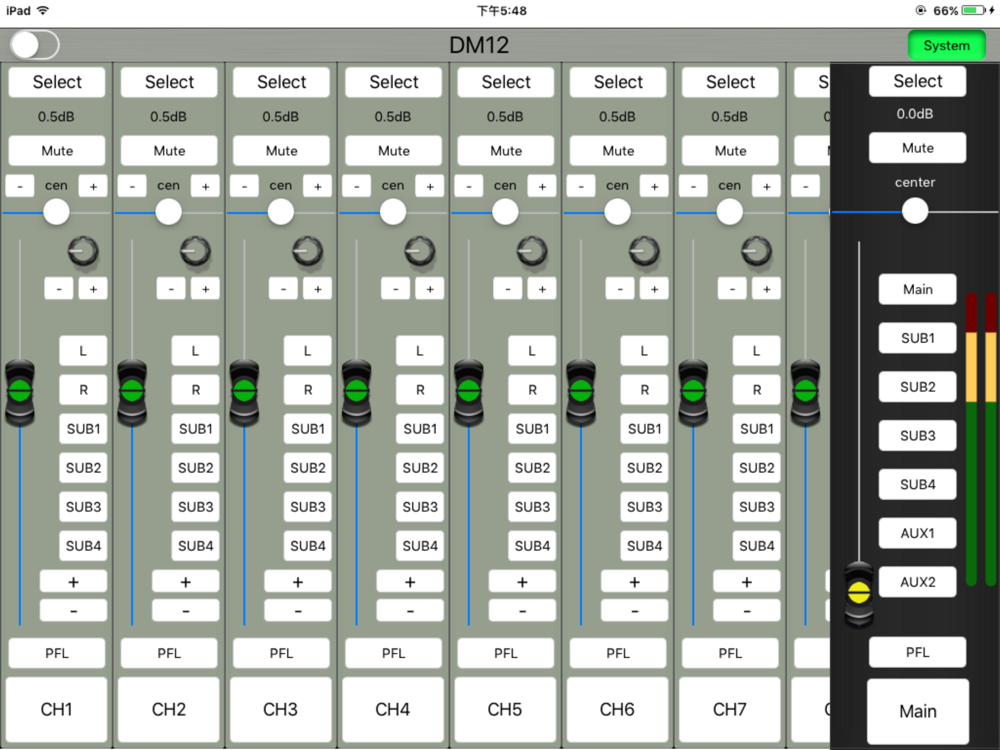Toggle PFL on the Main strip
This screenshot has width=1000, height=750.
pyautogui.click(x=918, y=652)
